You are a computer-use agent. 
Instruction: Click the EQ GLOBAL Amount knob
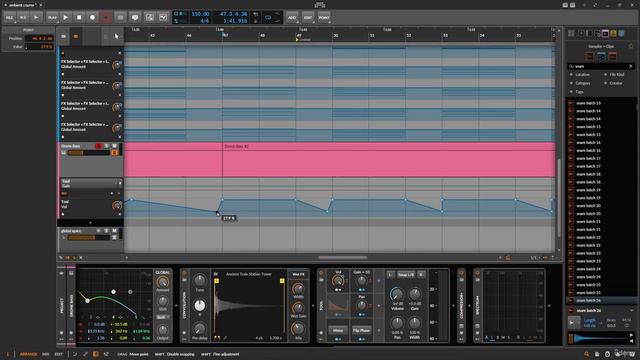pyautogui.click(x=162, y=282)
